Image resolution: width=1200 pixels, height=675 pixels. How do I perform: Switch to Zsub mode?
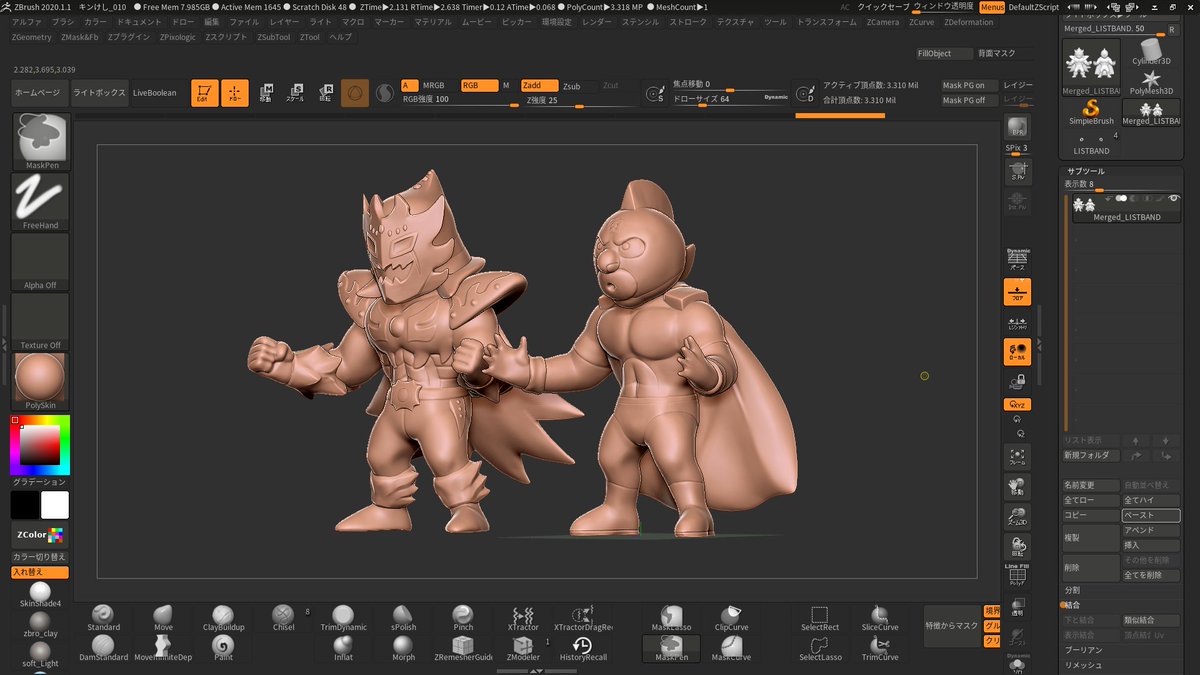(572, 86)
